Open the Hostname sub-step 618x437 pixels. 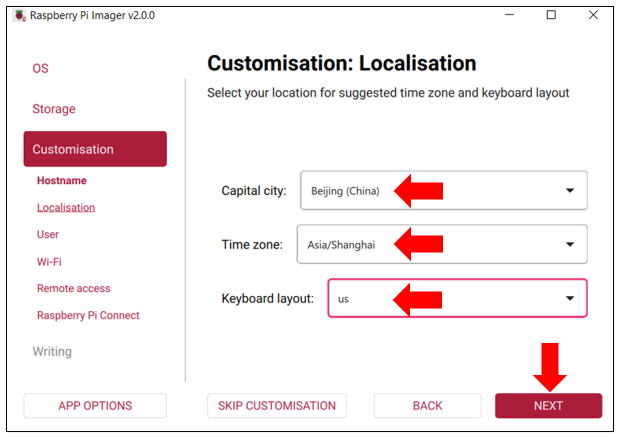pyautogui.click(x=62, y=180)
